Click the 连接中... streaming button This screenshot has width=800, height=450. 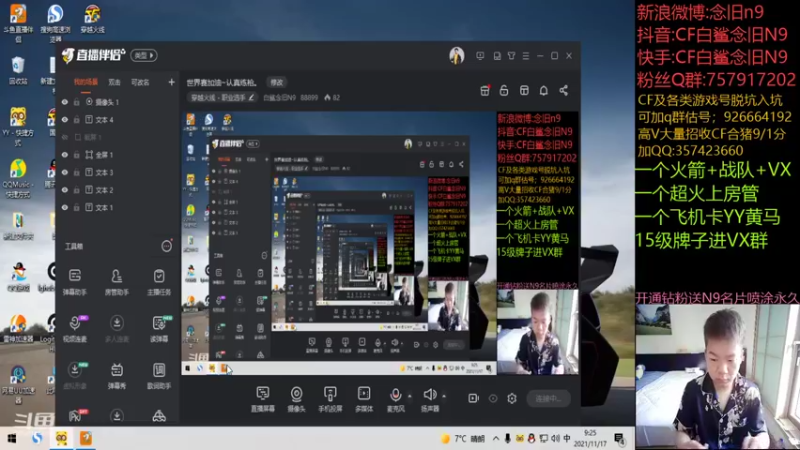click(548, 398)
